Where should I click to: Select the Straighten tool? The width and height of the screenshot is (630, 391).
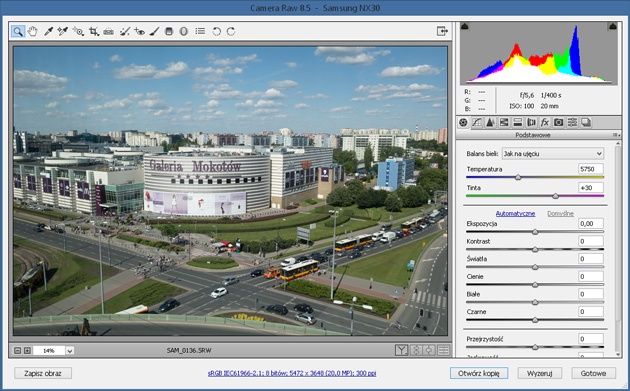point(108,31)
